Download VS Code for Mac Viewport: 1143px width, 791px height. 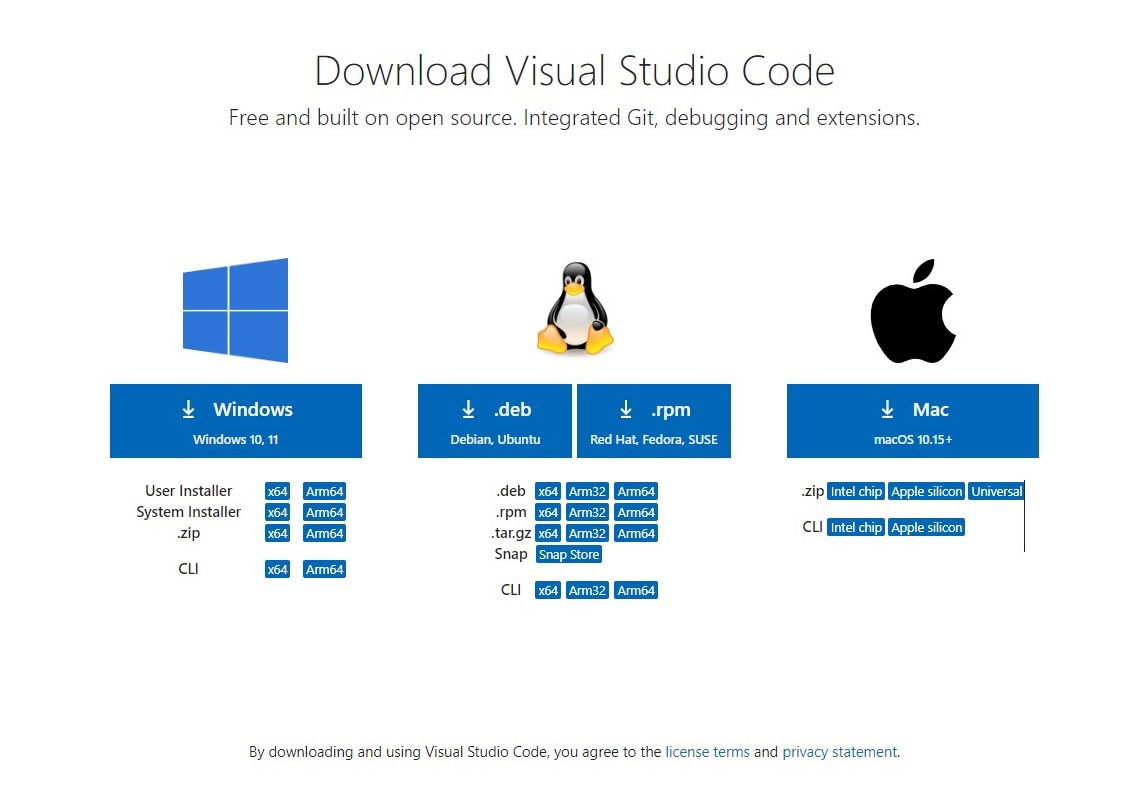tap(913, 421)
